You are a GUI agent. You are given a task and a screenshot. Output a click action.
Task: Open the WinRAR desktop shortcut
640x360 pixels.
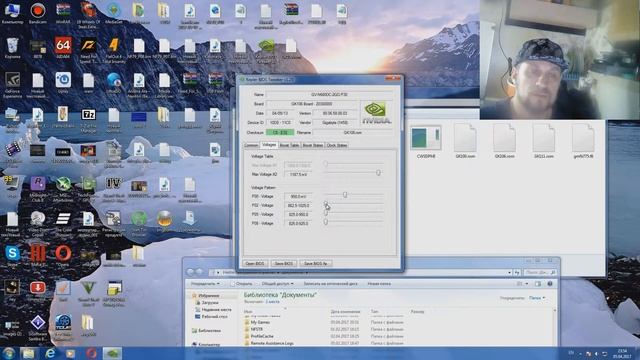click(x=63, y=13)
